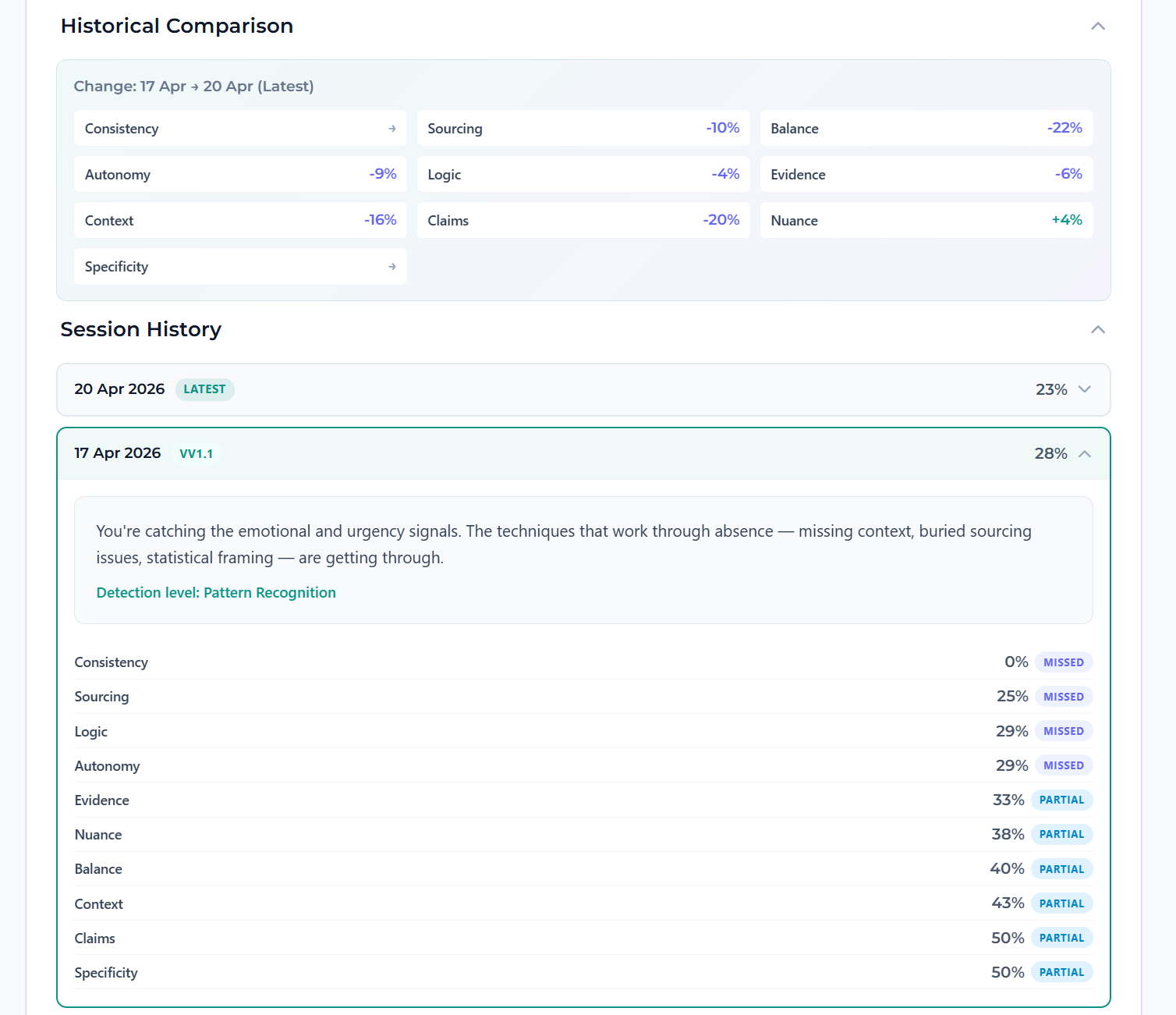This screenshot has height=1015, width=1176.
Task: Click the feedback text box about emotional signals
Action: coord(583,558)
